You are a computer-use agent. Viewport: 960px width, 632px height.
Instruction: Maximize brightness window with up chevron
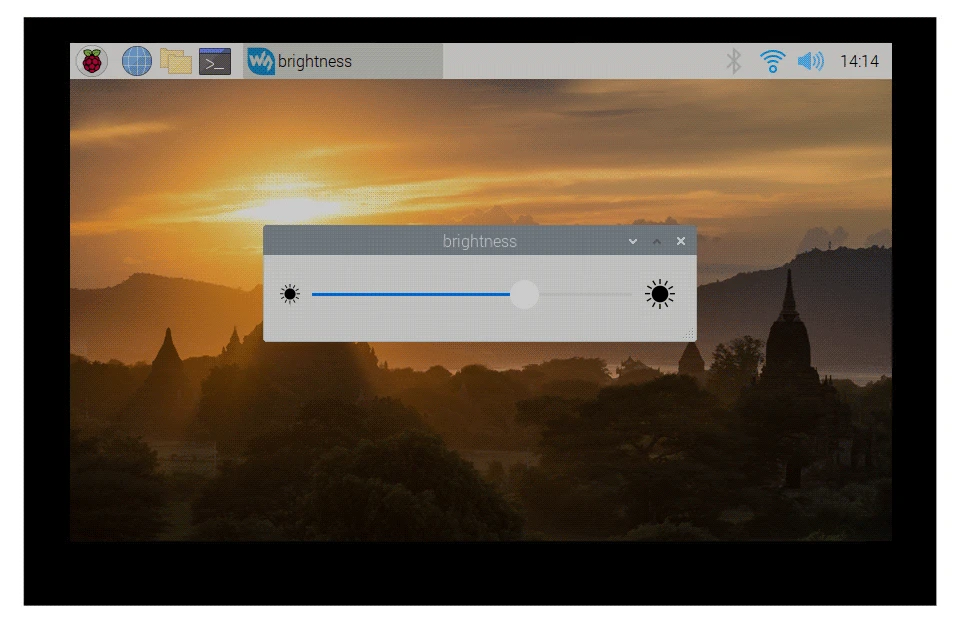click(x=657, y=241)
